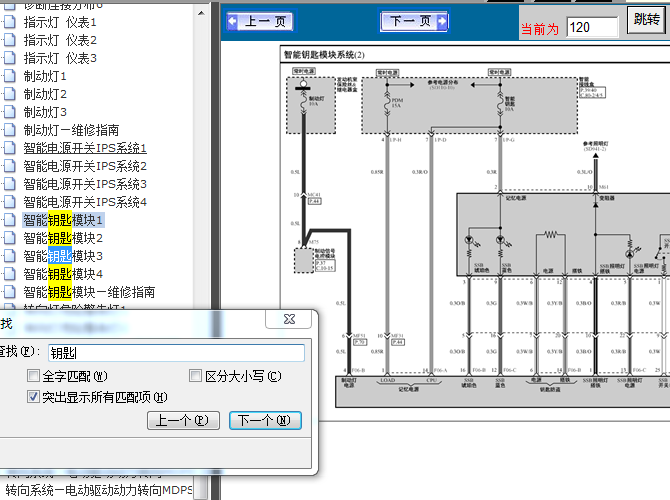This screenshot has height=500, width=670.
Task: Open 转向系统一电动驱动动力转向MDPS entry
Action: point(99,490)
